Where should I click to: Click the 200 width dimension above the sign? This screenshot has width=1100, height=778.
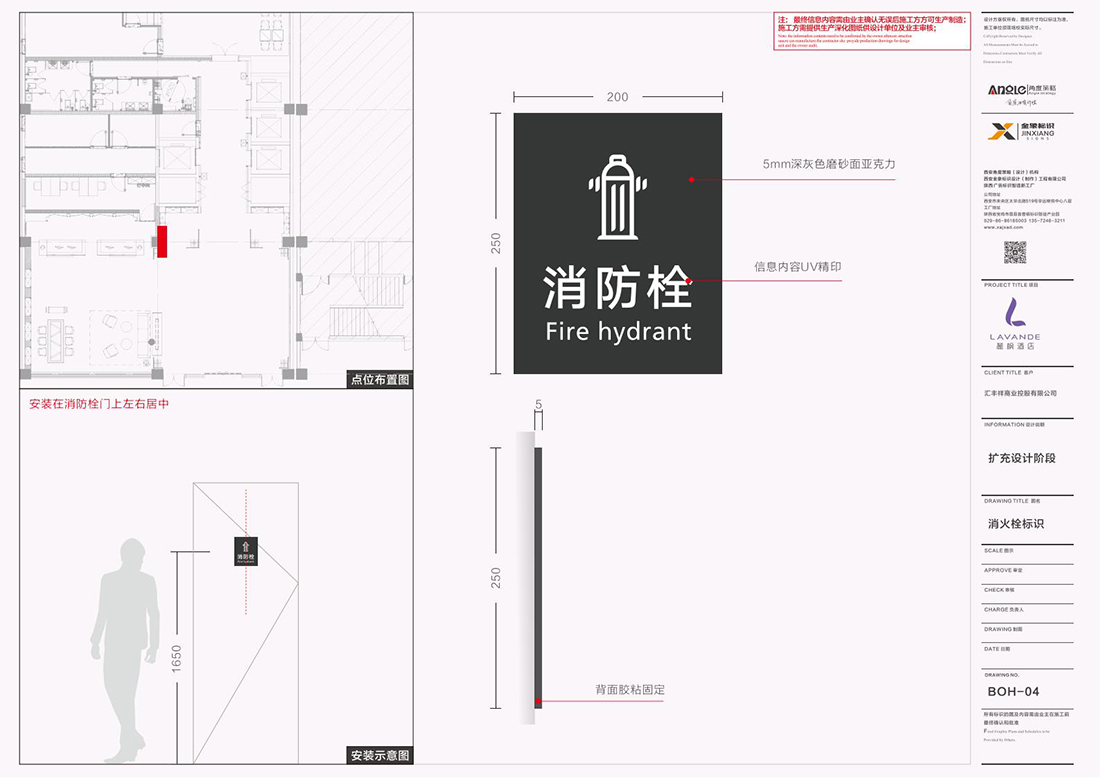coord(618,97)
